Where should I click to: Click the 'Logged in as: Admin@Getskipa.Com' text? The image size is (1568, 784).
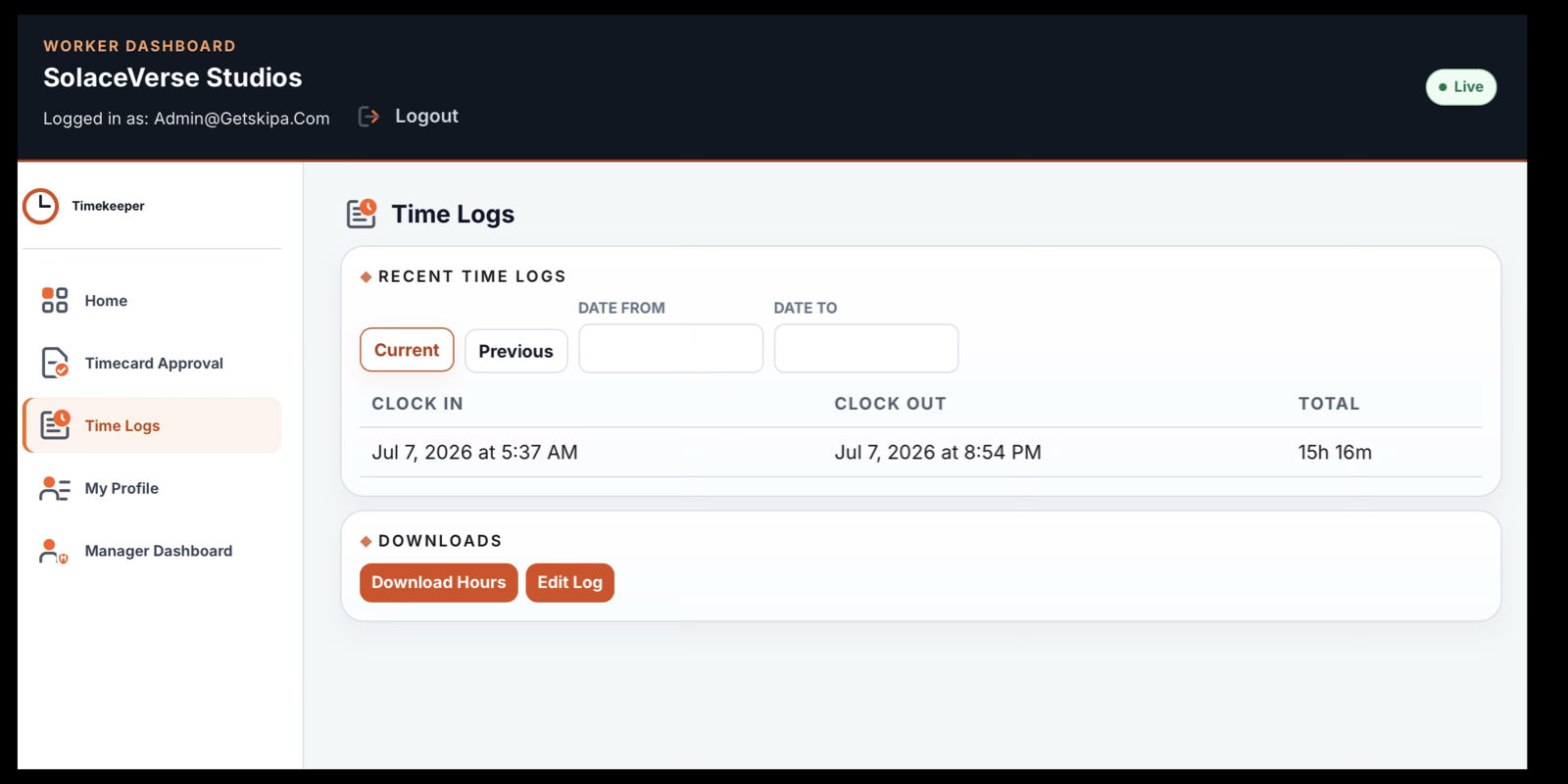[186, 119]
